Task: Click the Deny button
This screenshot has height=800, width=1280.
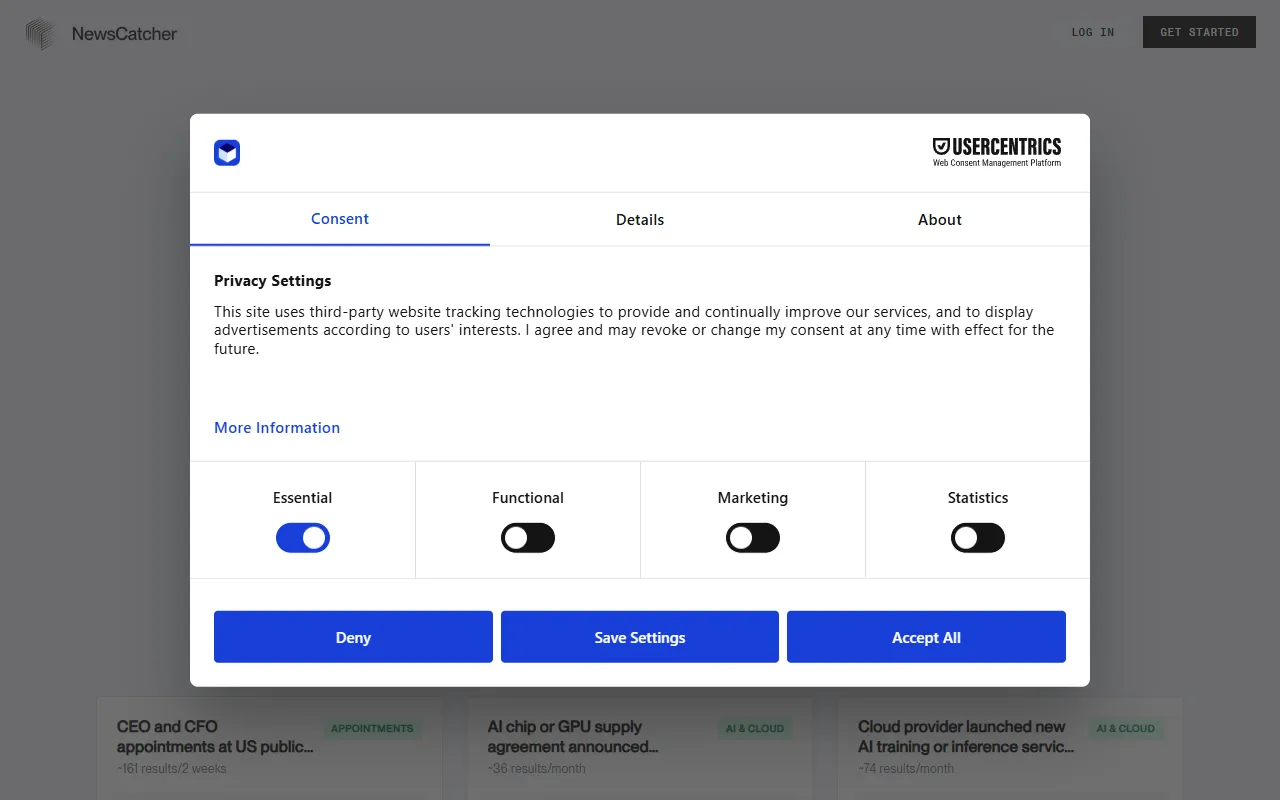Action: (x=353, y=637)
